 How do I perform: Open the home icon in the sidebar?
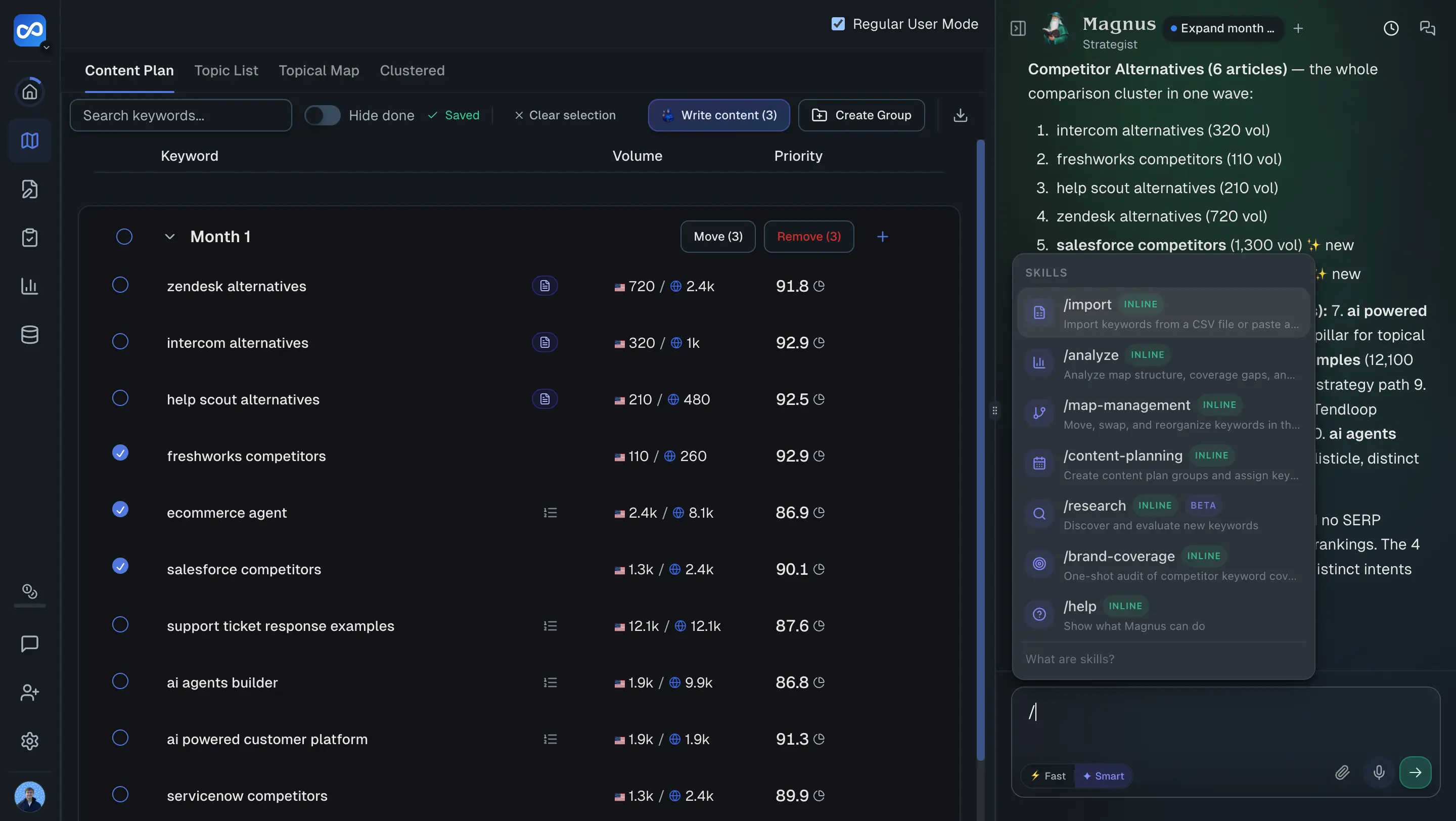[x=29, y=92]
